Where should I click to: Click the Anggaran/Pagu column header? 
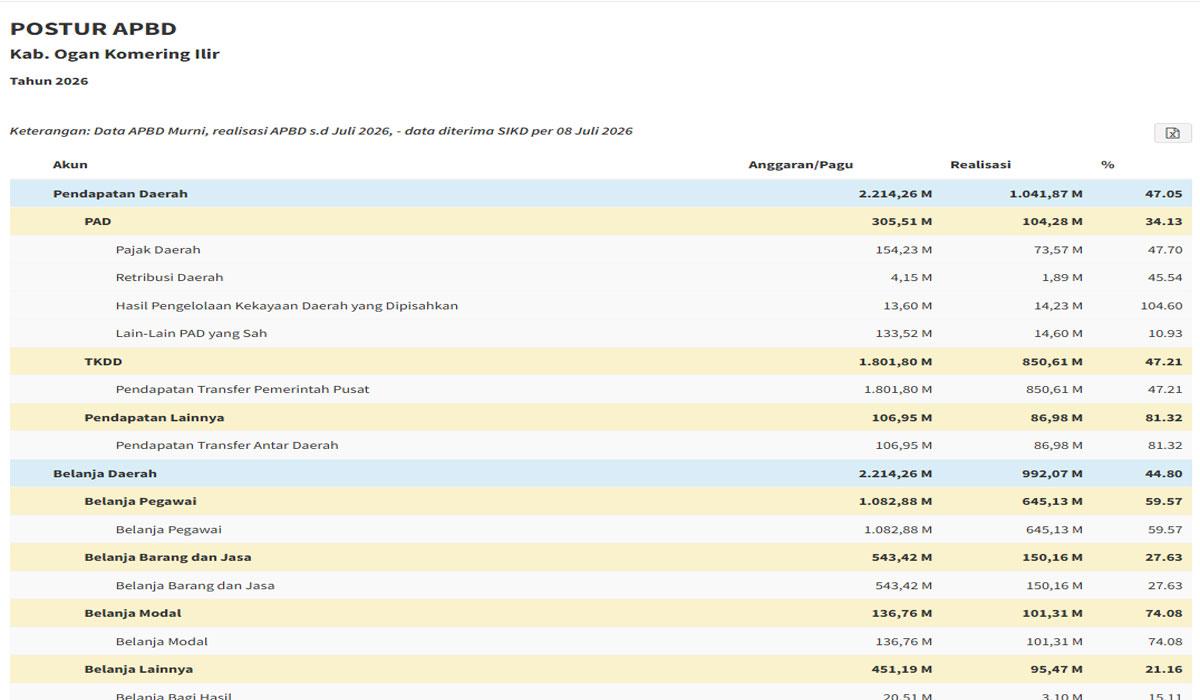tap(801, 165)
